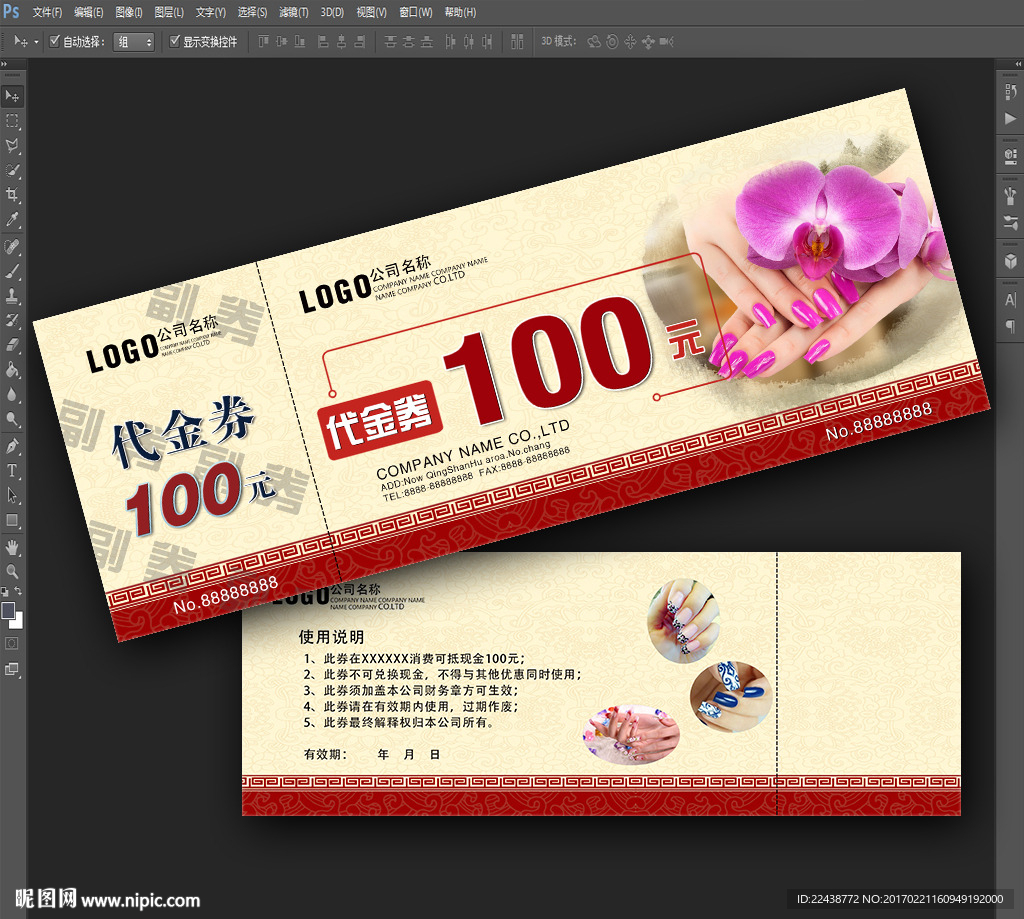This screenshot has width=1024, height=919.
Task: Align vertical centers button
Action: 281,42
